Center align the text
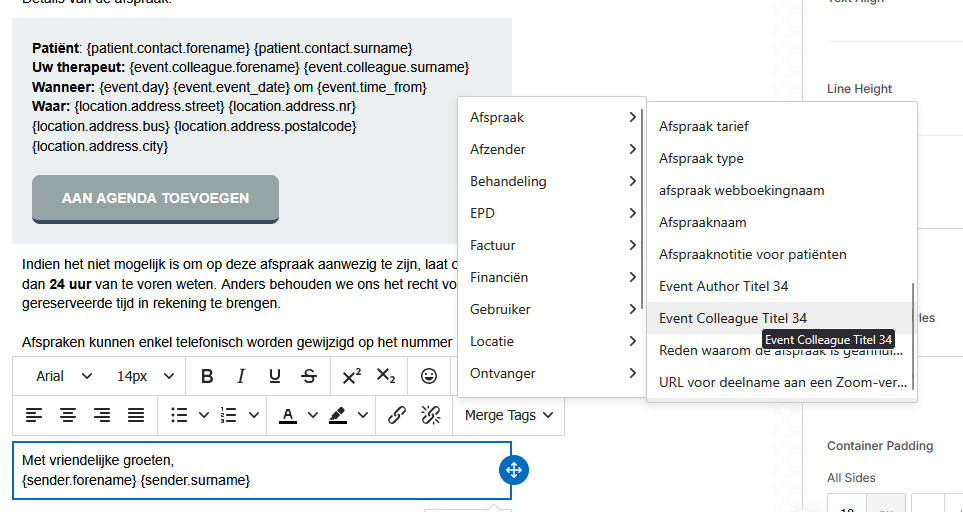Viewport: 963px width, 512px height. click(x=68, y=415)
